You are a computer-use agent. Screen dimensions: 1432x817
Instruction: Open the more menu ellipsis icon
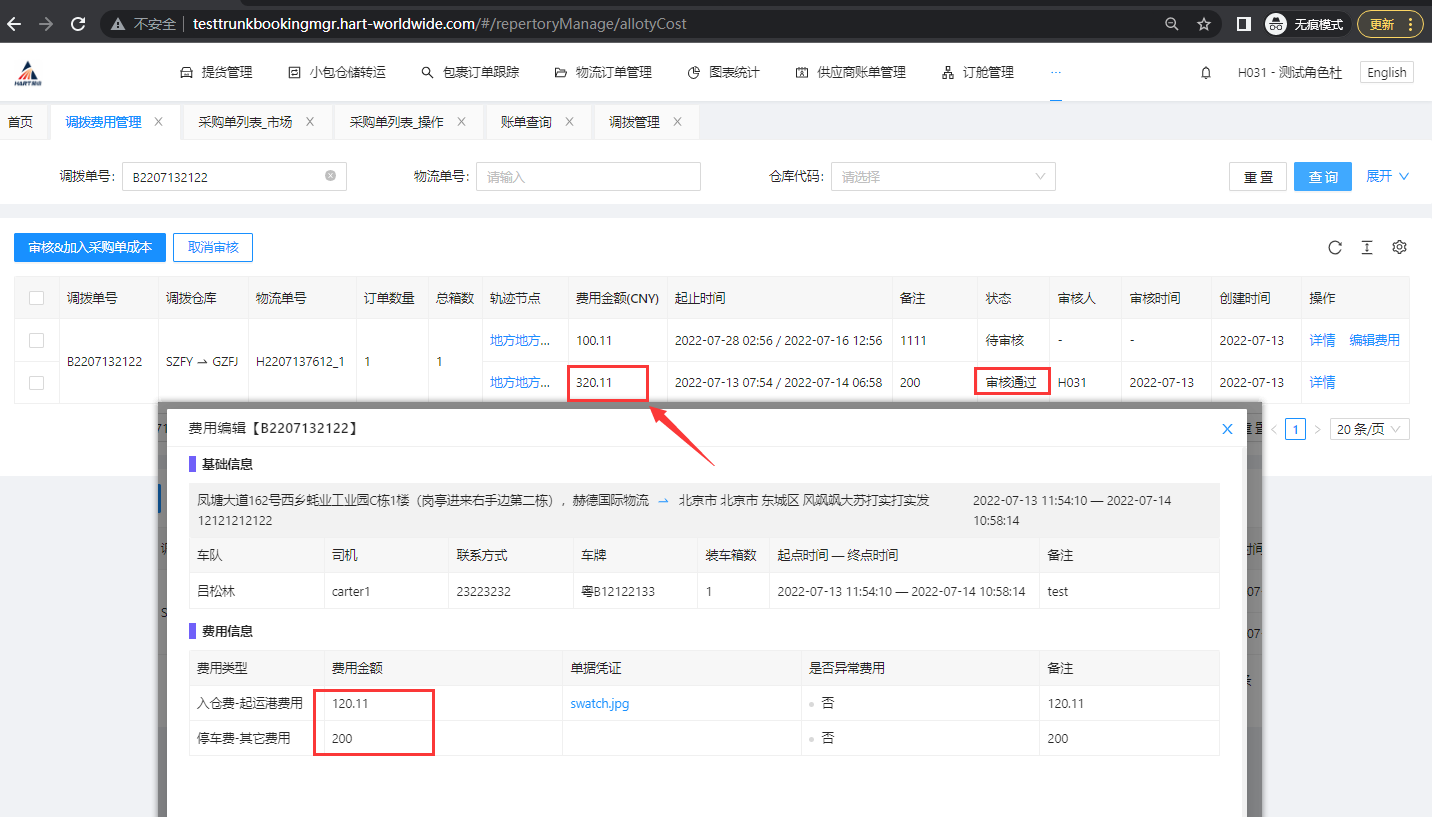[x=1056, y=73]
